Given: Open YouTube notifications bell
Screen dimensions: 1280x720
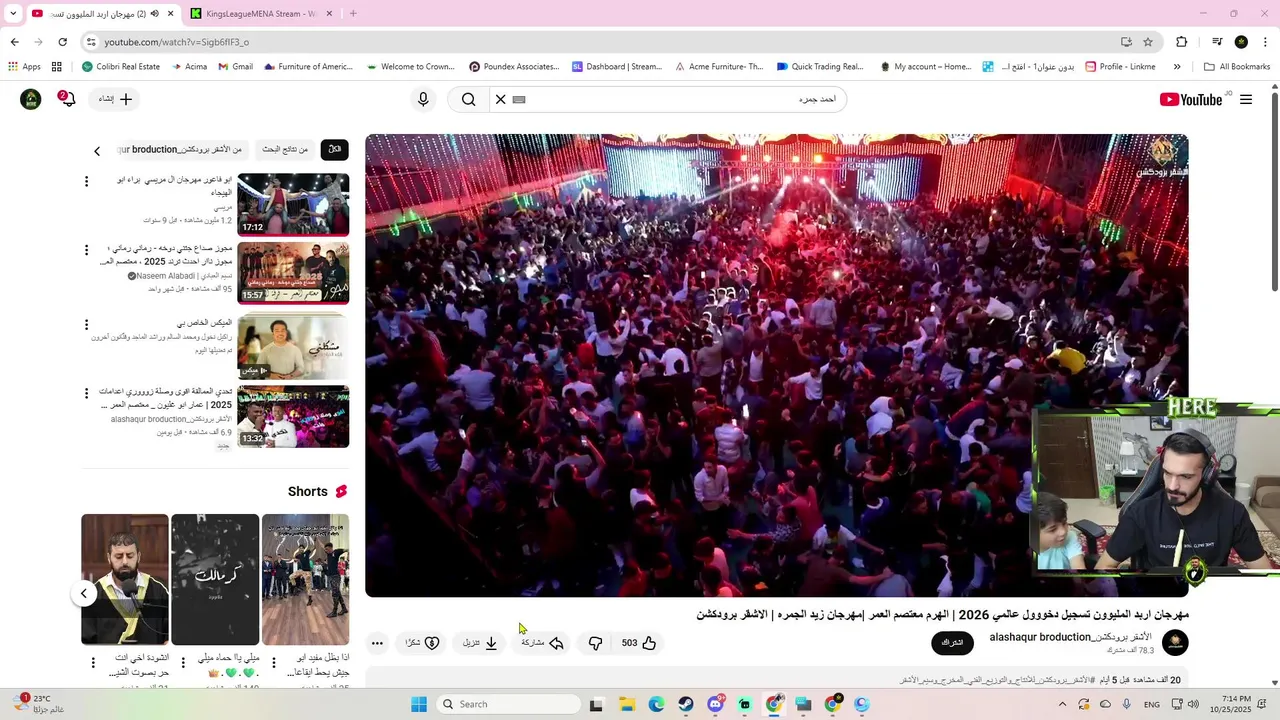Looking at the screenshot, I should (66, 99).
